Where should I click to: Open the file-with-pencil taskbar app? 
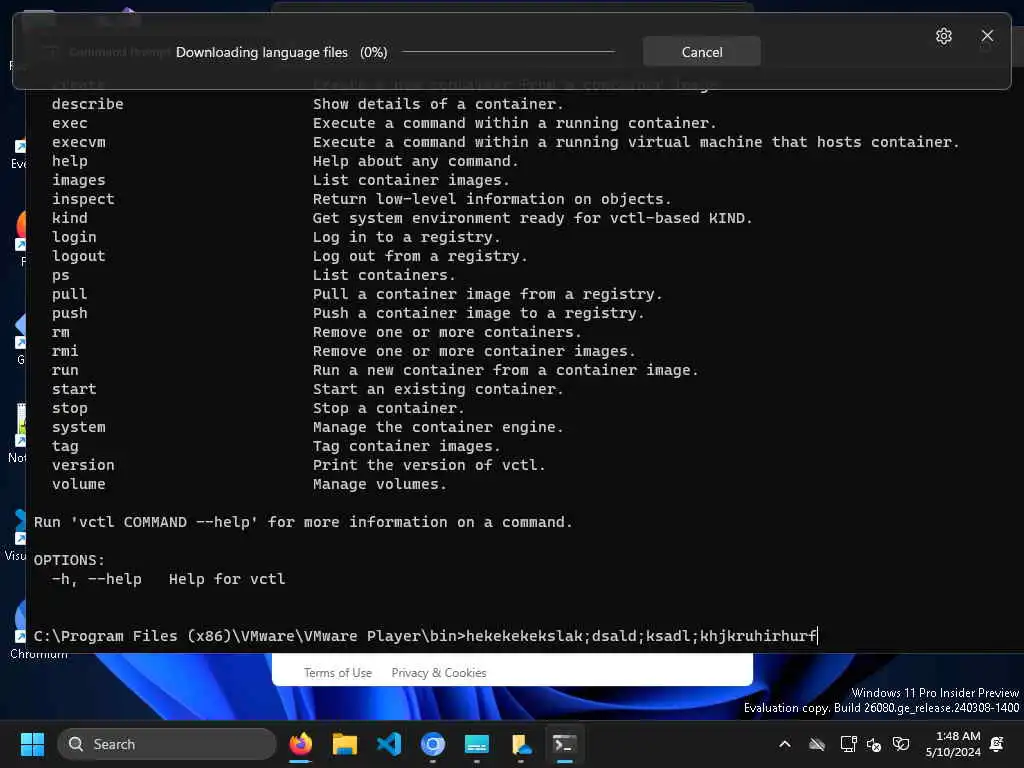(520, 744)
